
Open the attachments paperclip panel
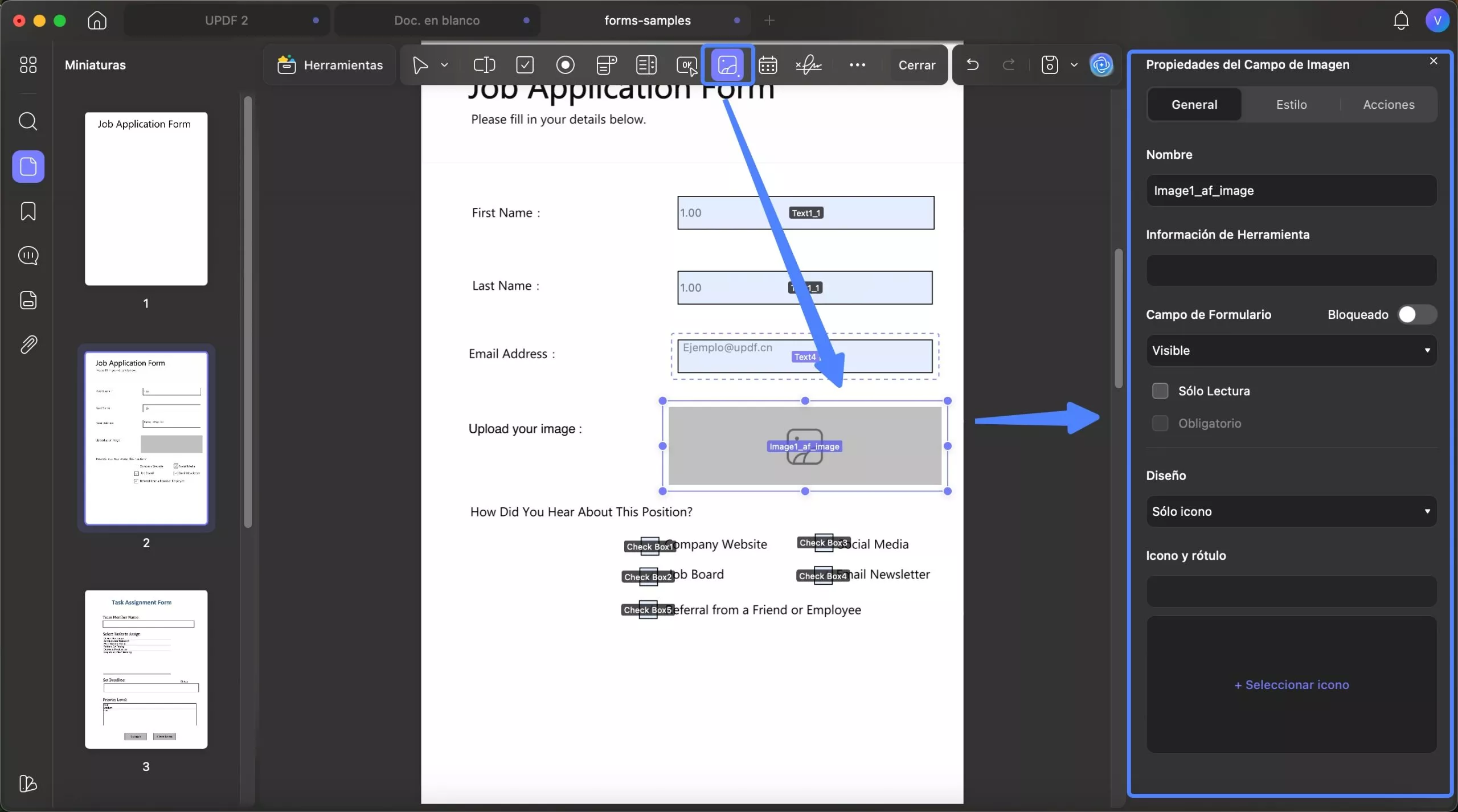[x=28, y=345]
